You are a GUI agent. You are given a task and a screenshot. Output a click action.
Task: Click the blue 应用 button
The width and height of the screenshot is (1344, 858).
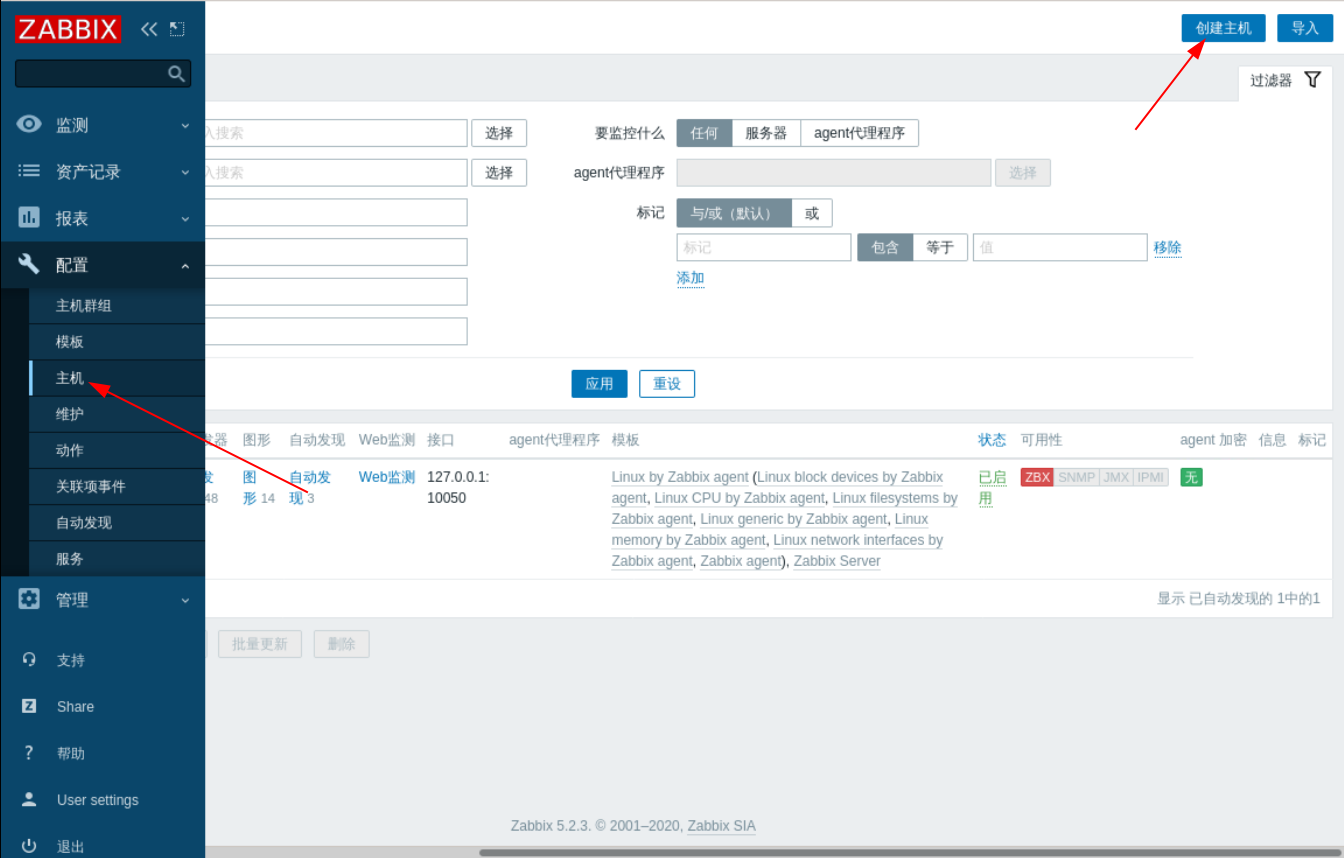pyautogui.click(x=599, y=384)
